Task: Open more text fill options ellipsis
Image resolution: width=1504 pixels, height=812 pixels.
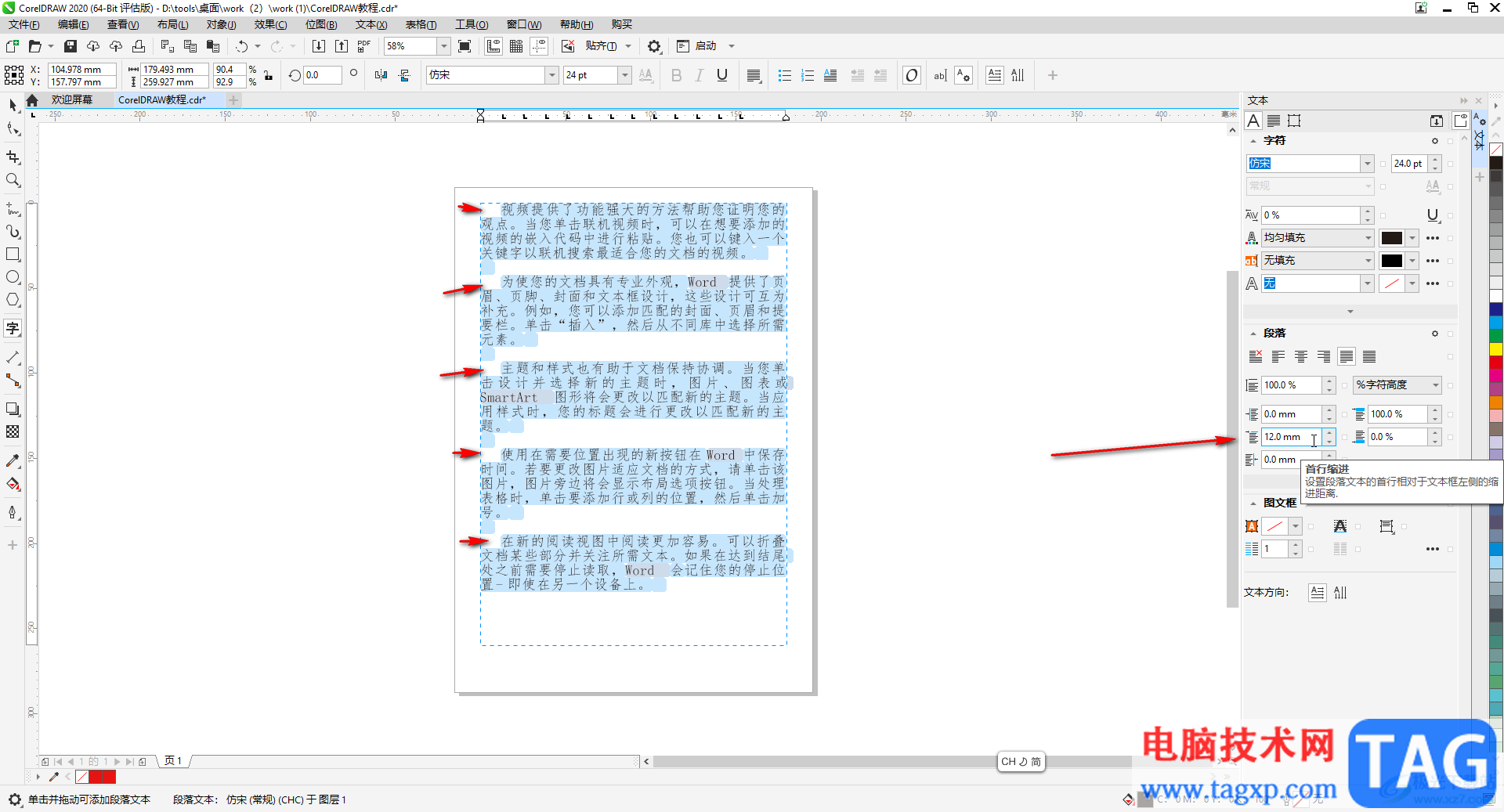Action: point(1433,238)
